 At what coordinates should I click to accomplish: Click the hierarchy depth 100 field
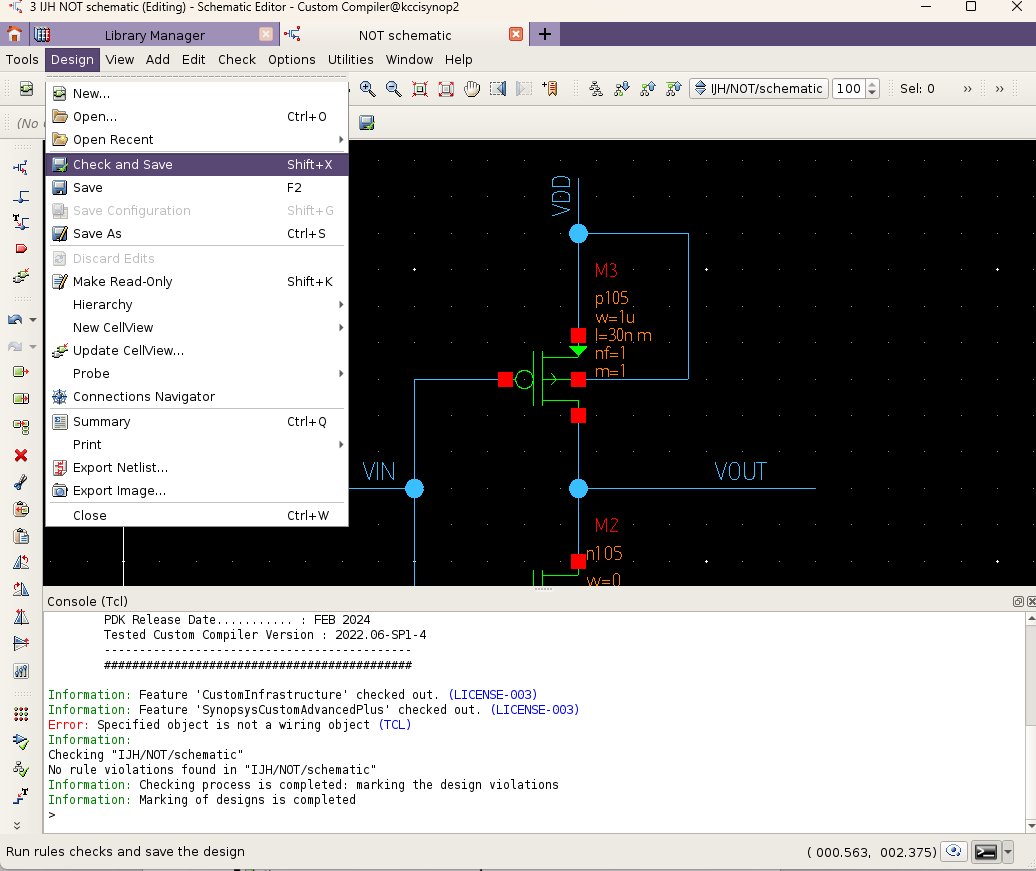pyautogui.click(x=848, y=89)
